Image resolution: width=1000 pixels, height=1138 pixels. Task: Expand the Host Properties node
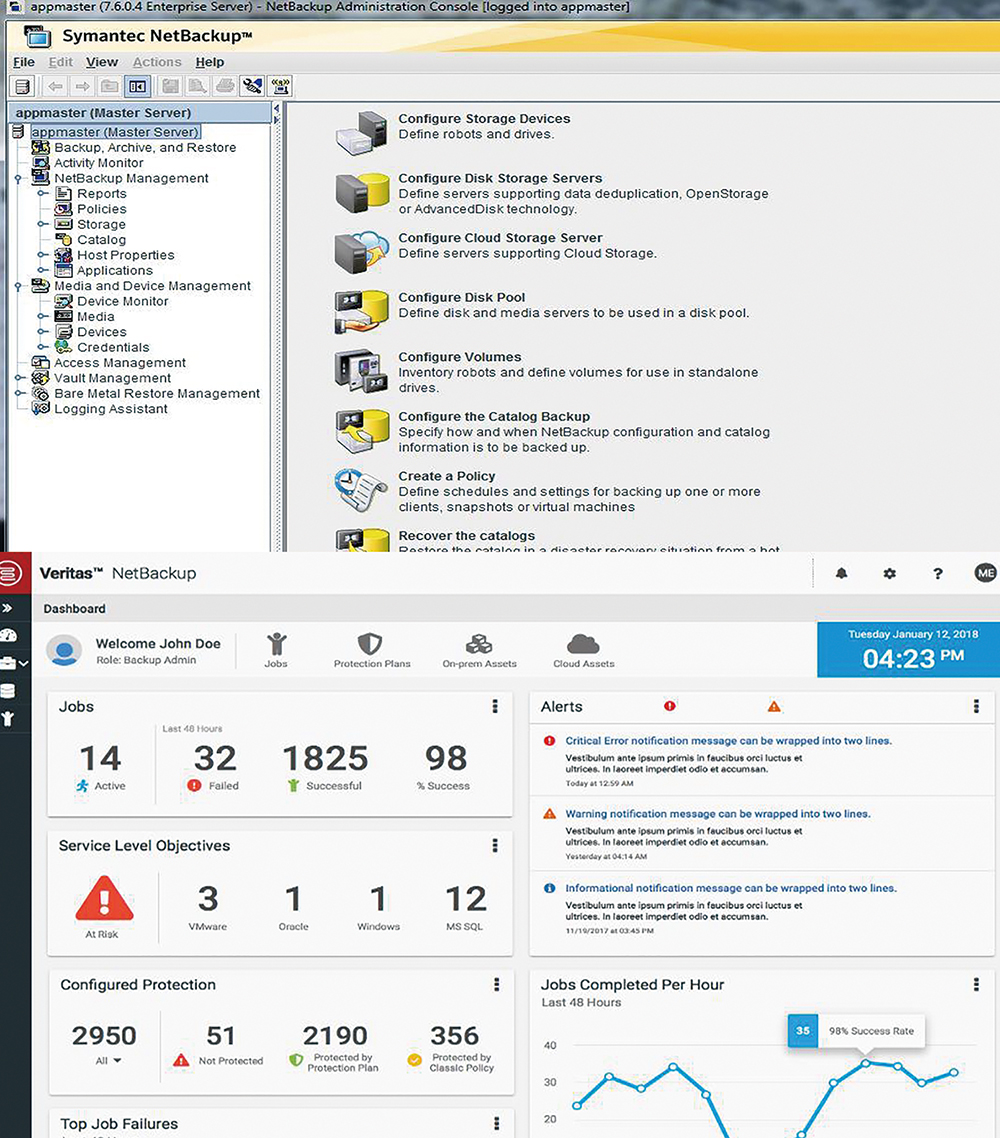pyautogui.click(x=43, y=255)
